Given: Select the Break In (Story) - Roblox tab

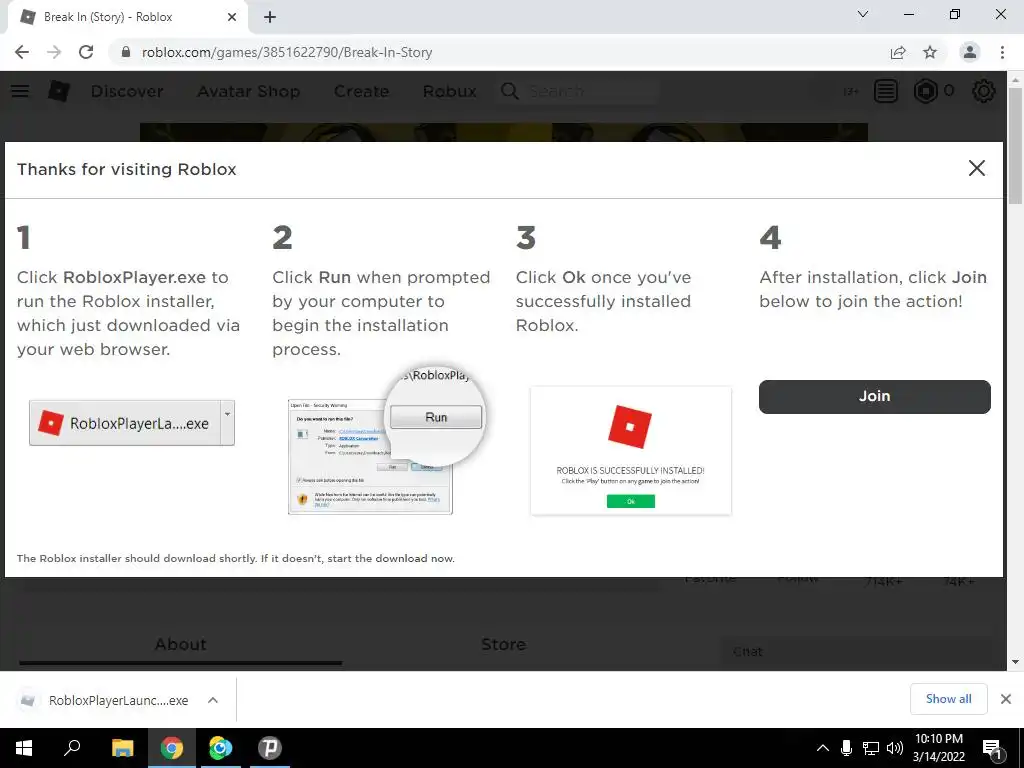Looking at the screenshot, I should click(x=127, y=17).
